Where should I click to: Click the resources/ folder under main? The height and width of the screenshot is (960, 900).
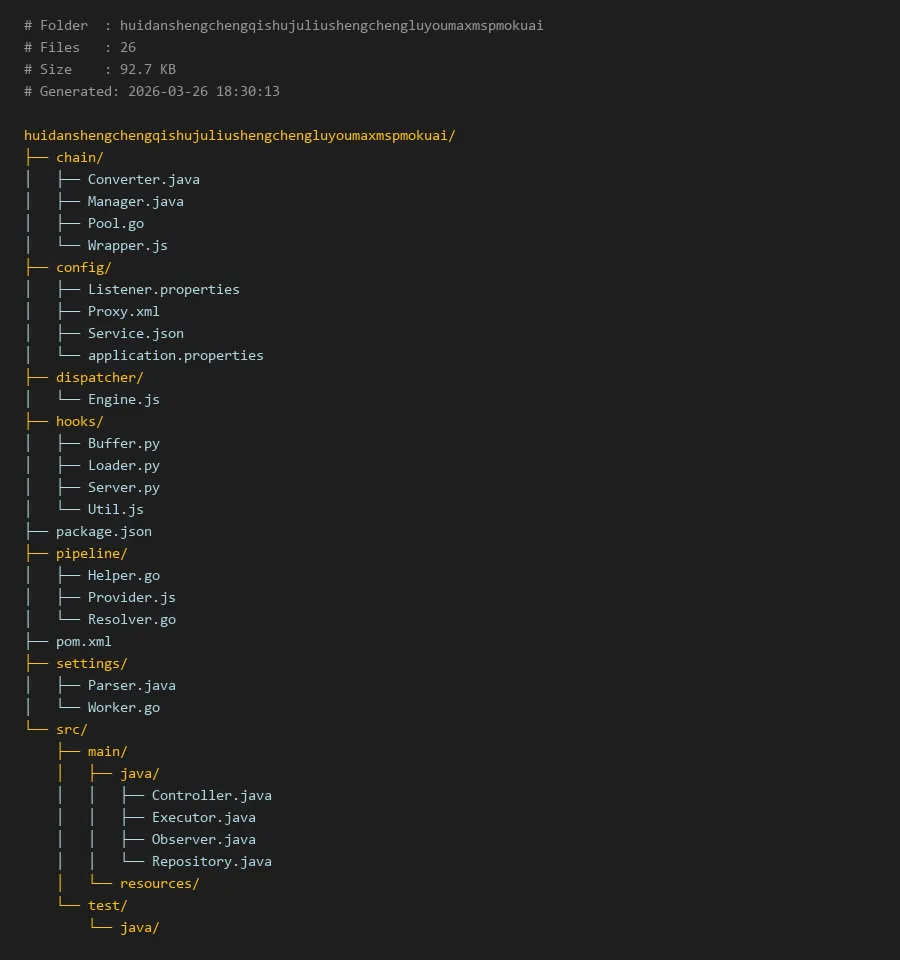click(159, 883)
